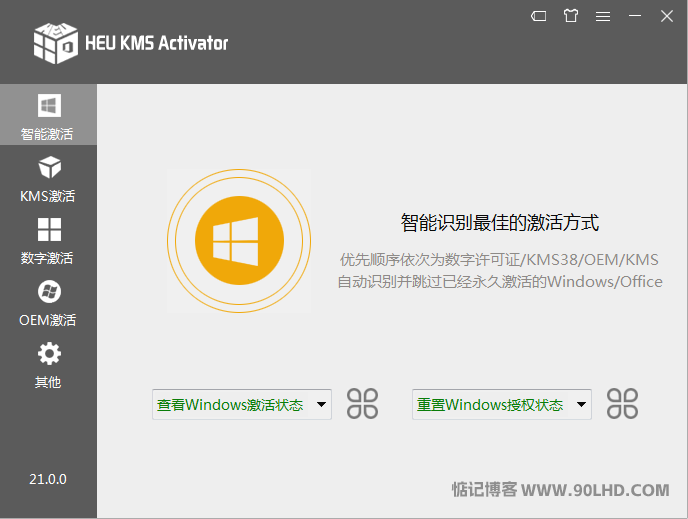Click the heading 智能识别最佳的激活方式

click(500, 222)
